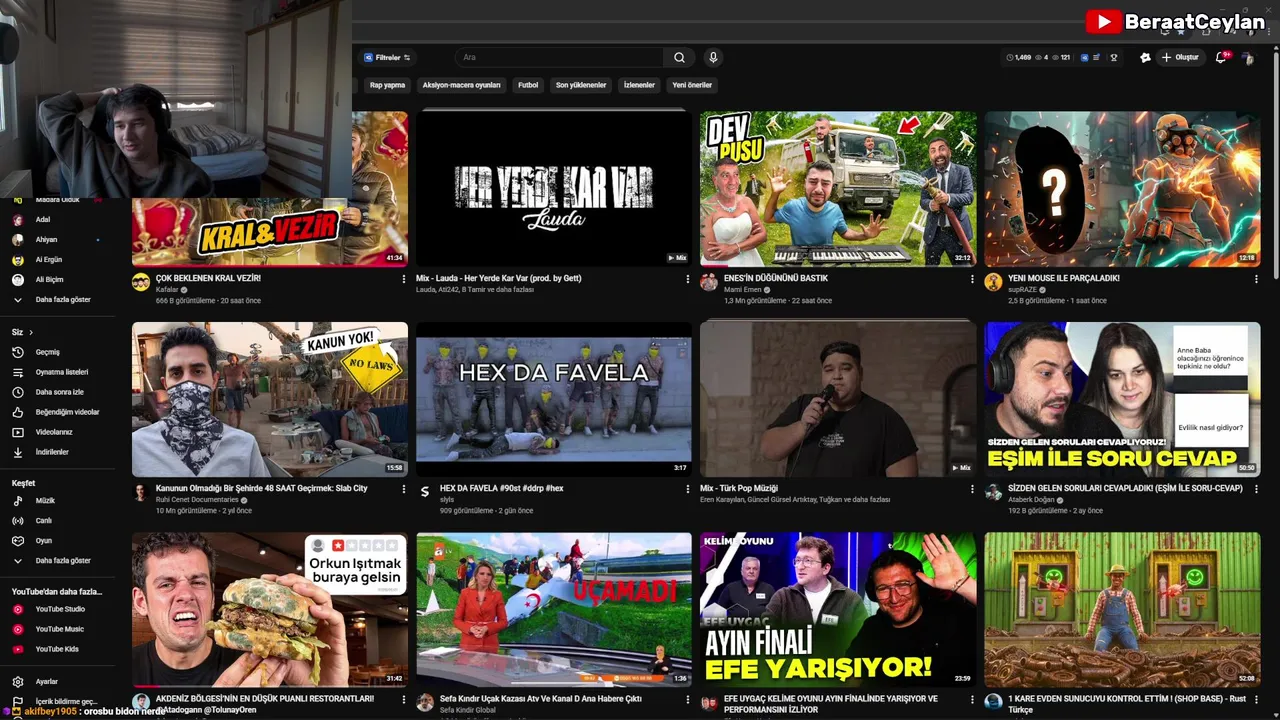Open Videolarınız in sidebar
This screenshot has width=1280, height=720.
pyautogui.click(x=54, y=432)
